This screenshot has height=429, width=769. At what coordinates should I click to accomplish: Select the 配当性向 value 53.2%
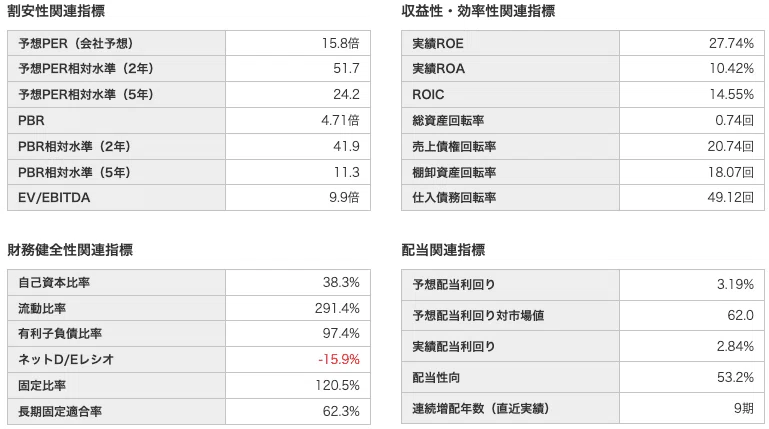(735, 378)
